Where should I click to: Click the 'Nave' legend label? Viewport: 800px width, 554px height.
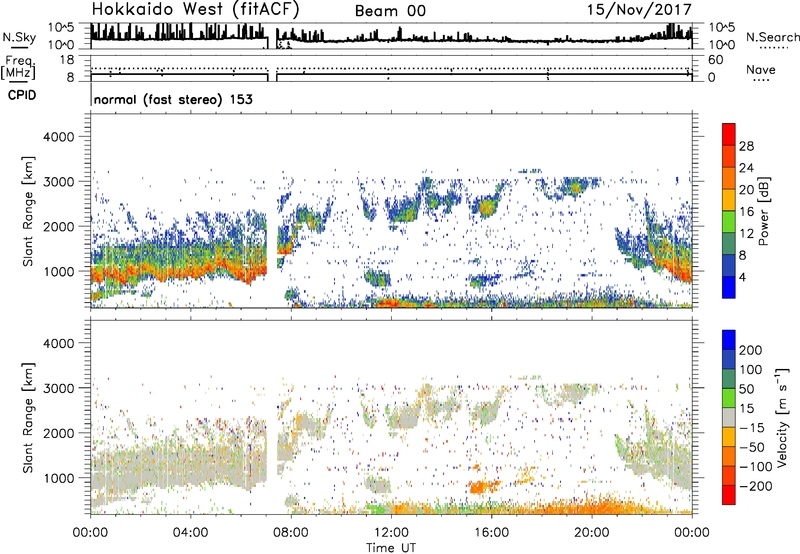(761, 69)
